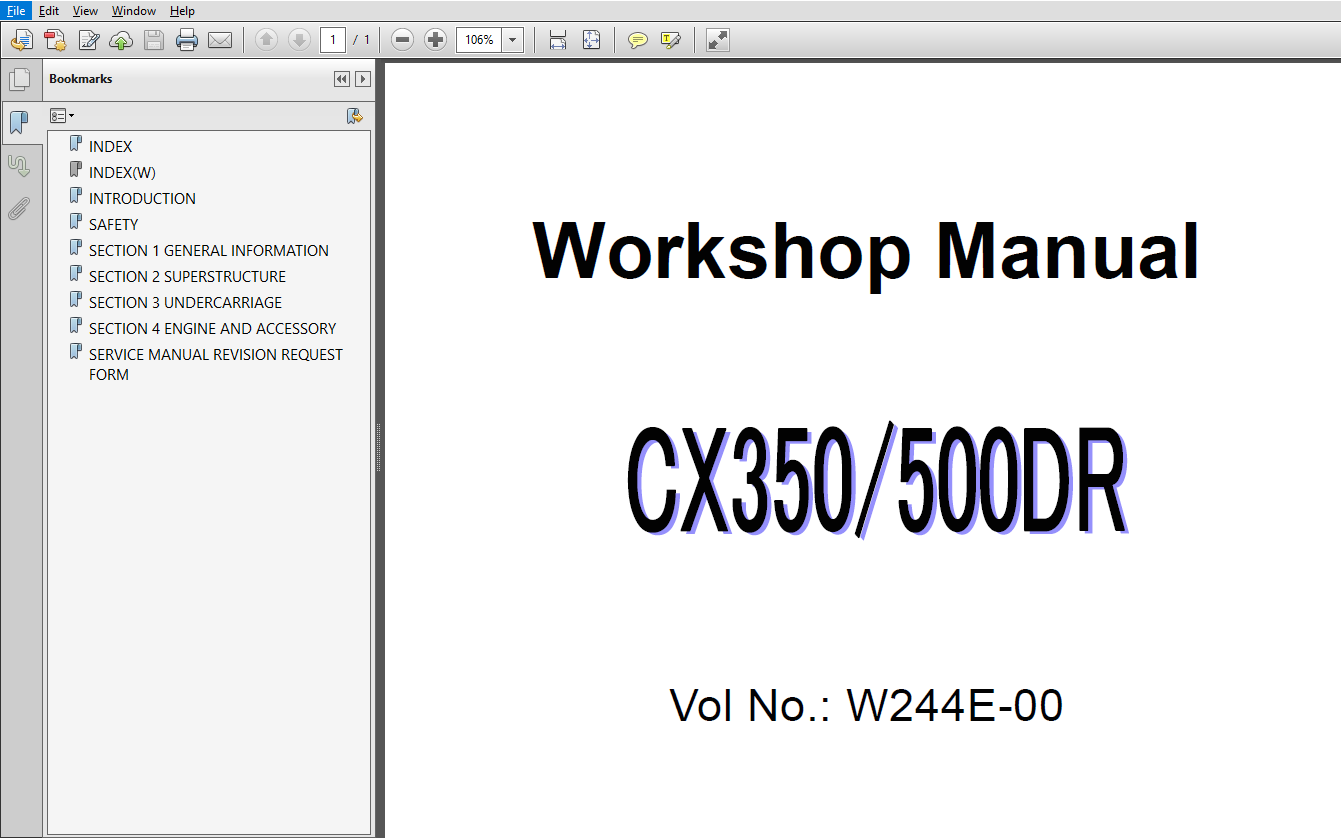Open bookmark options dropdown menu
1341x838 pixels.
[x=62, y=116]
